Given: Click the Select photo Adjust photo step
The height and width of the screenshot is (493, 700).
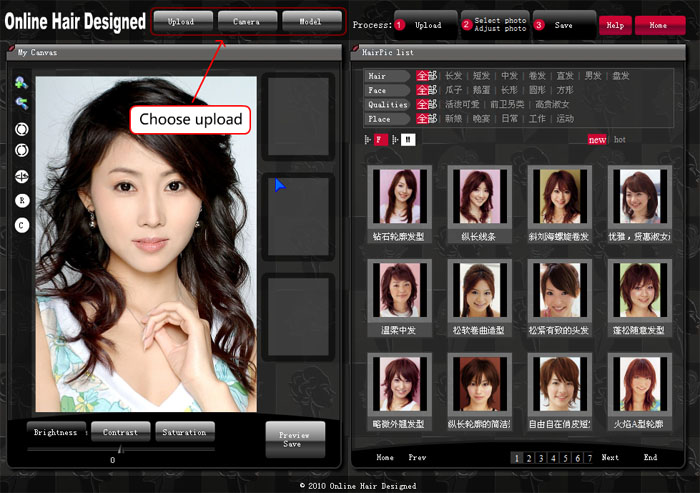Looking at the screenshot, I should pos(496,25).
